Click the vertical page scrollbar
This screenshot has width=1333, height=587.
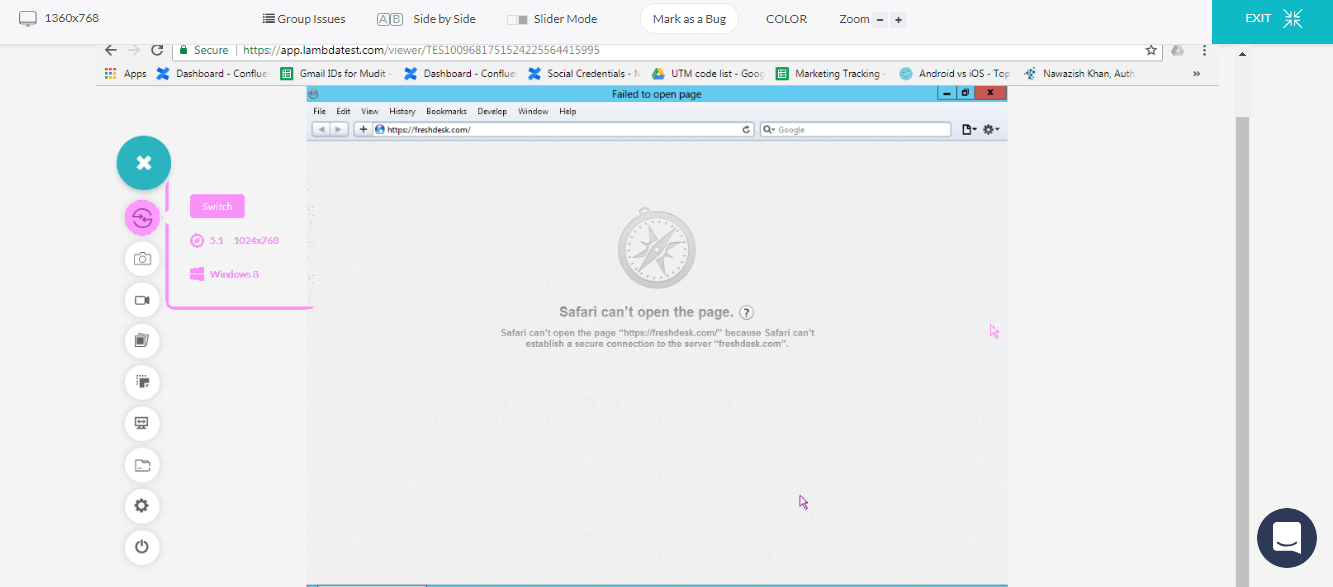(1242, 350)
